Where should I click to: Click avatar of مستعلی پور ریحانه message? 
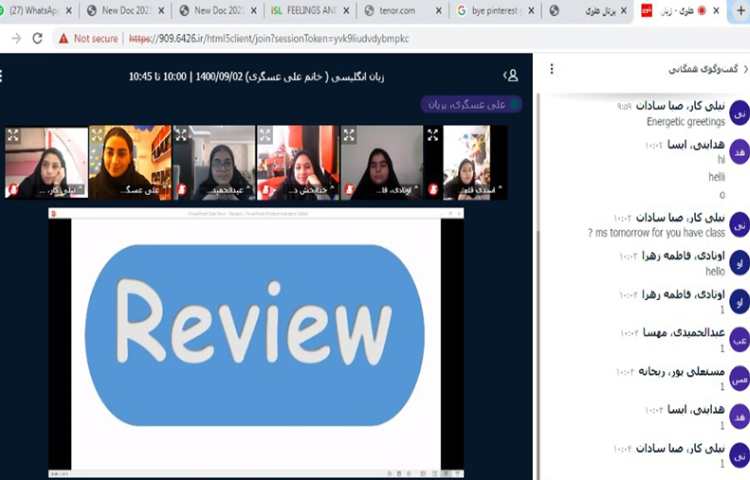point(739,379)
